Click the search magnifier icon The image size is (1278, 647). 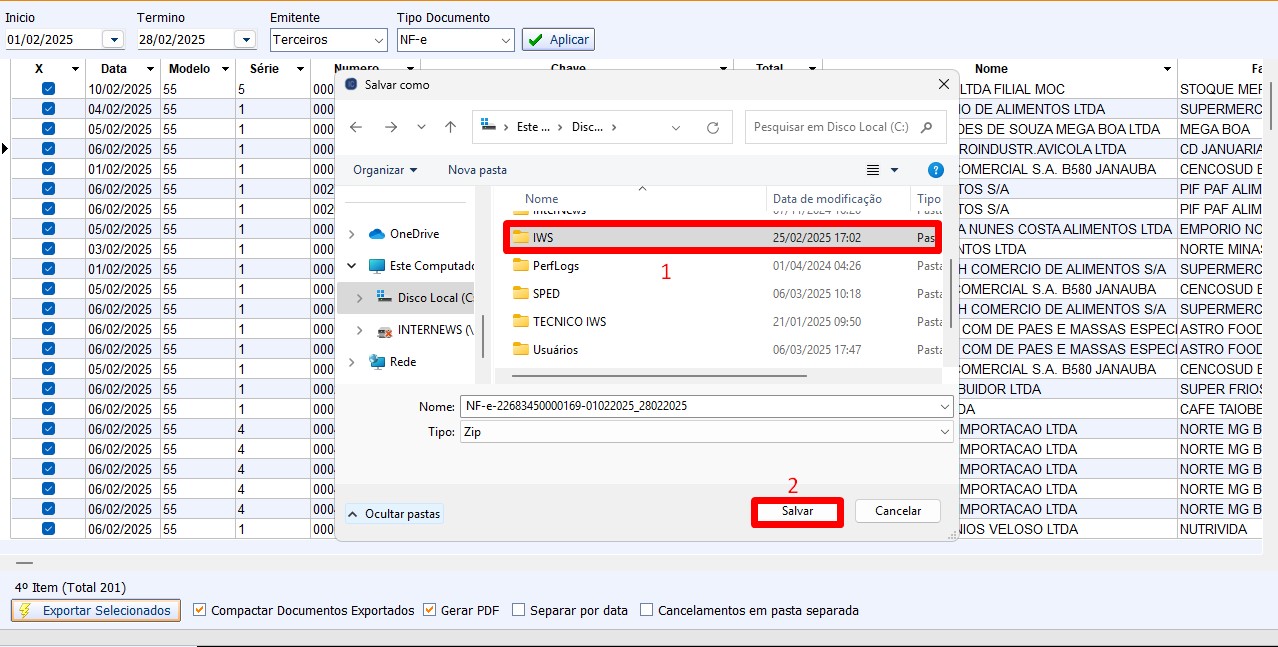(927, 127)
